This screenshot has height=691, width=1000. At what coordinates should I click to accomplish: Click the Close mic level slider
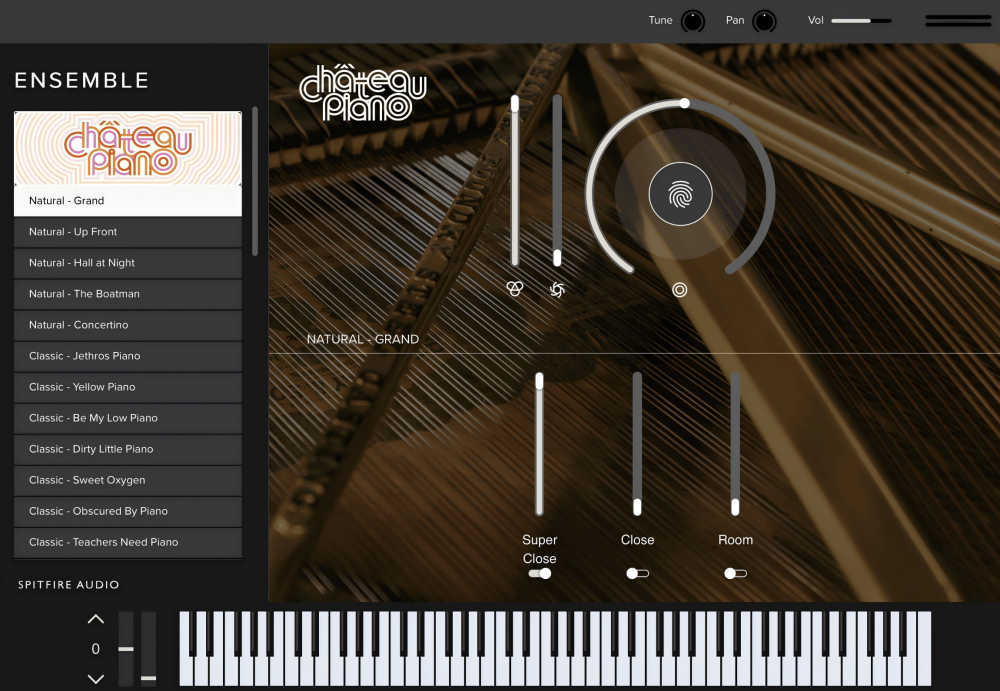click(x=637, y=444)
